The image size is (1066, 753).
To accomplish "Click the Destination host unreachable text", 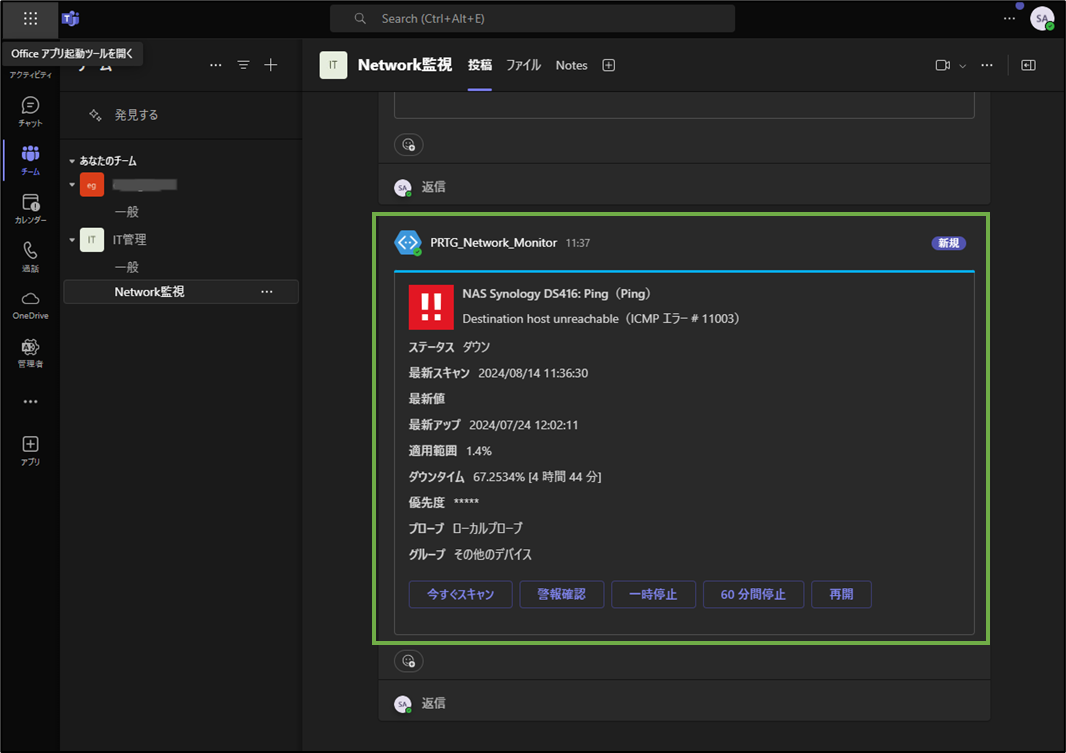I will tap(601, 319).
